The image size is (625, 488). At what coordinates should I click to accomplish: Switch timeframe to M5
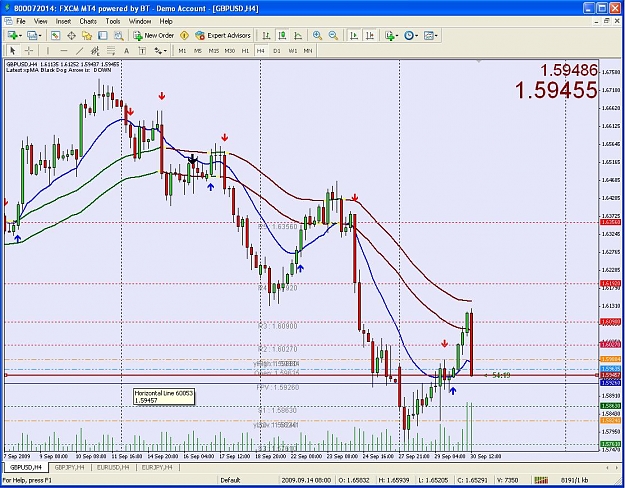[198, 51]
